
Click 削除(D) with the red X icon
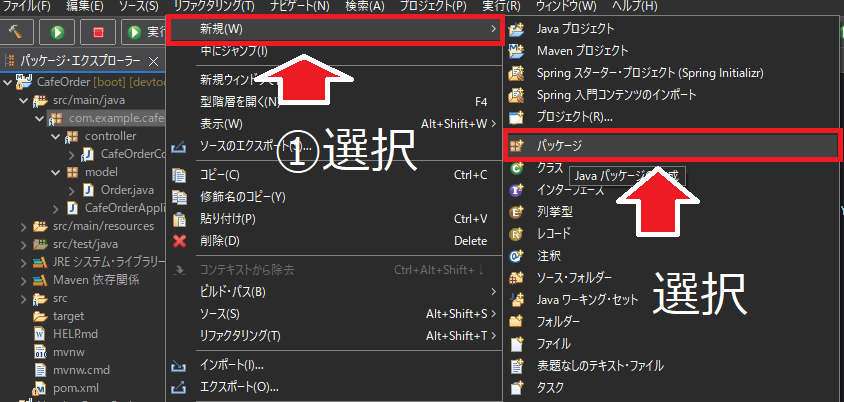[219, 241]
